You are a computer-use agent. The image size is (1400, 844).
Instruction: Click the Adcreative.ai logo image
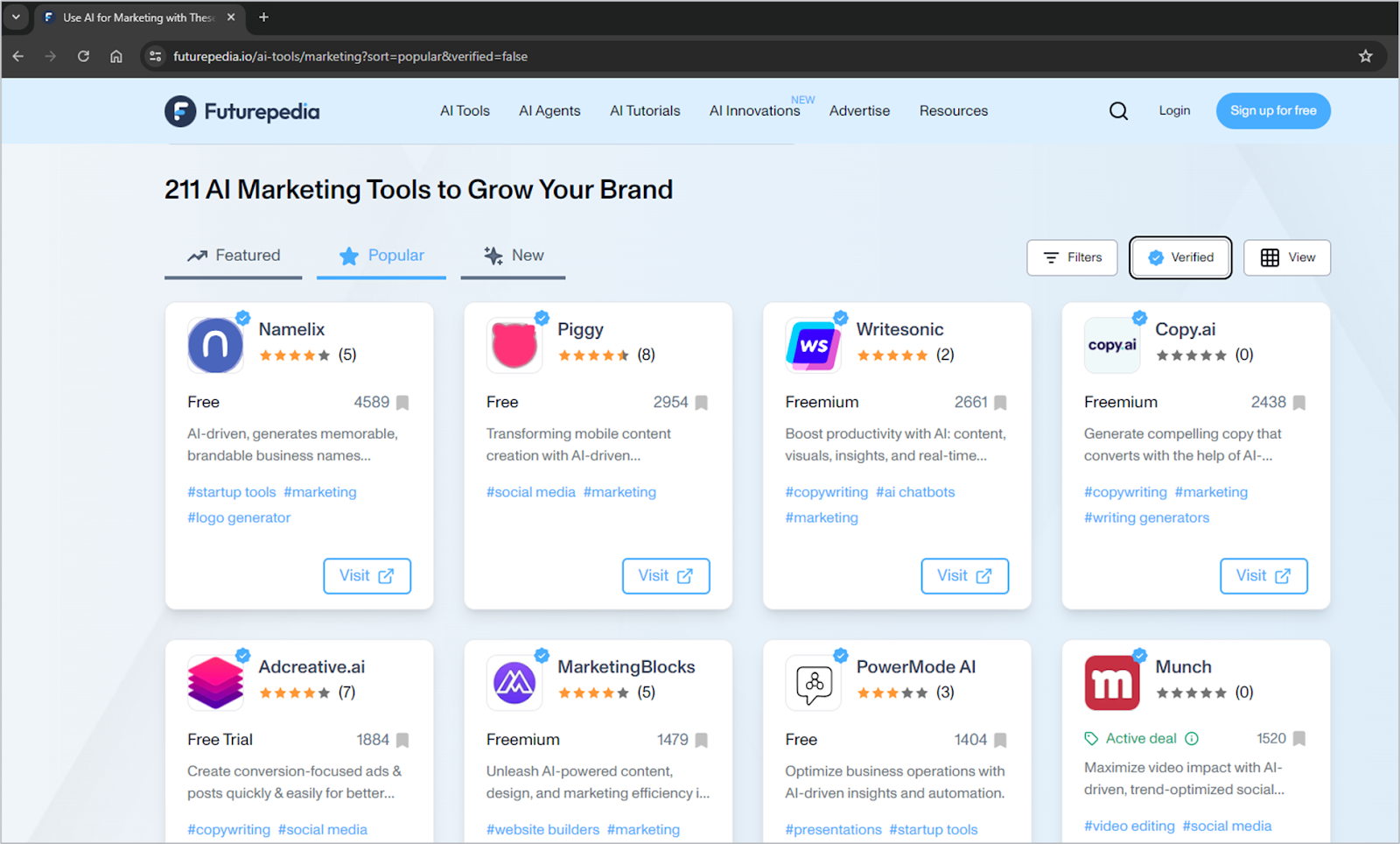pyautogui.click(x=215, y=682)
